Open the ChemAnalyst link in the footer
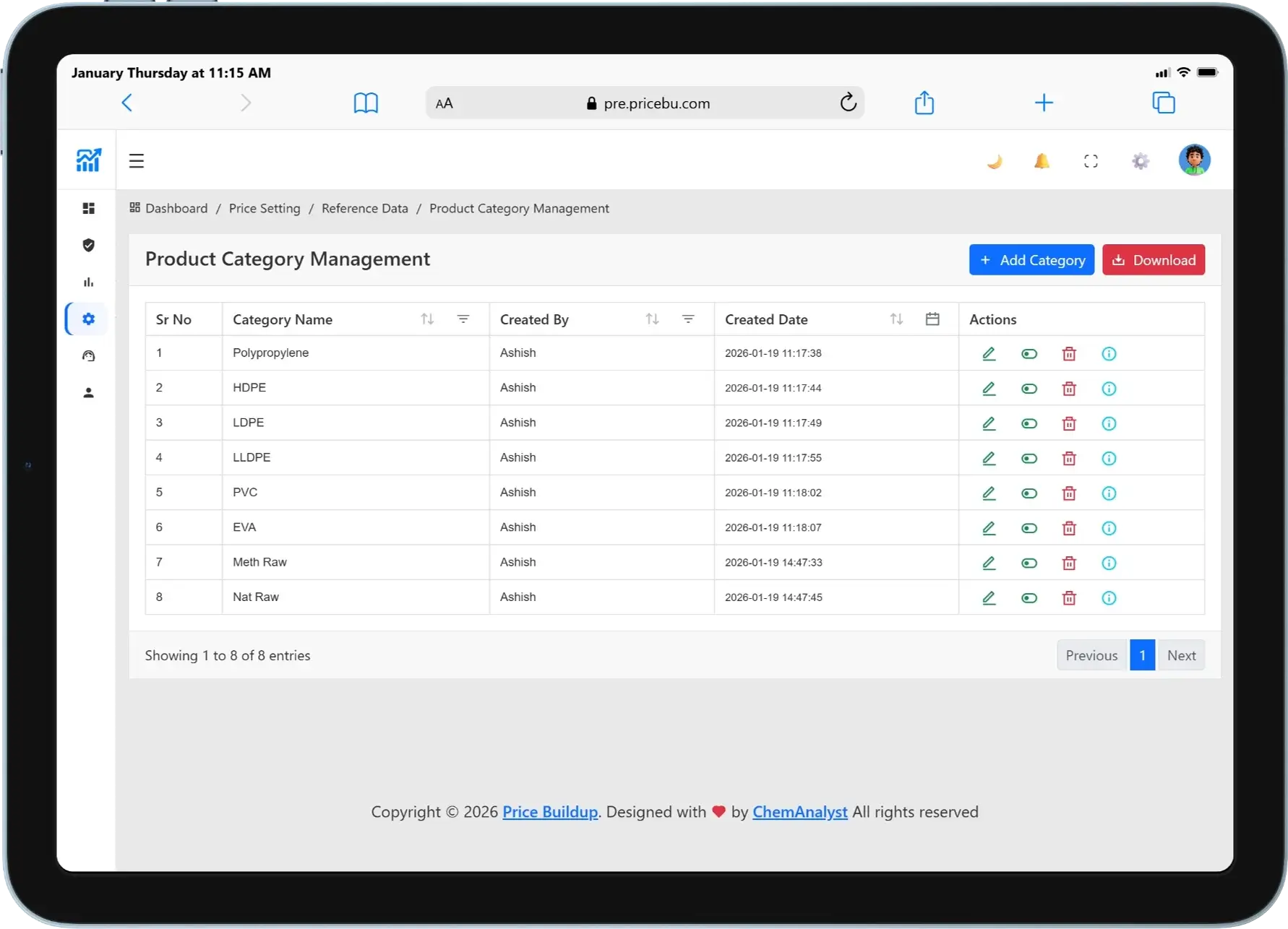 tap(799, 812)
